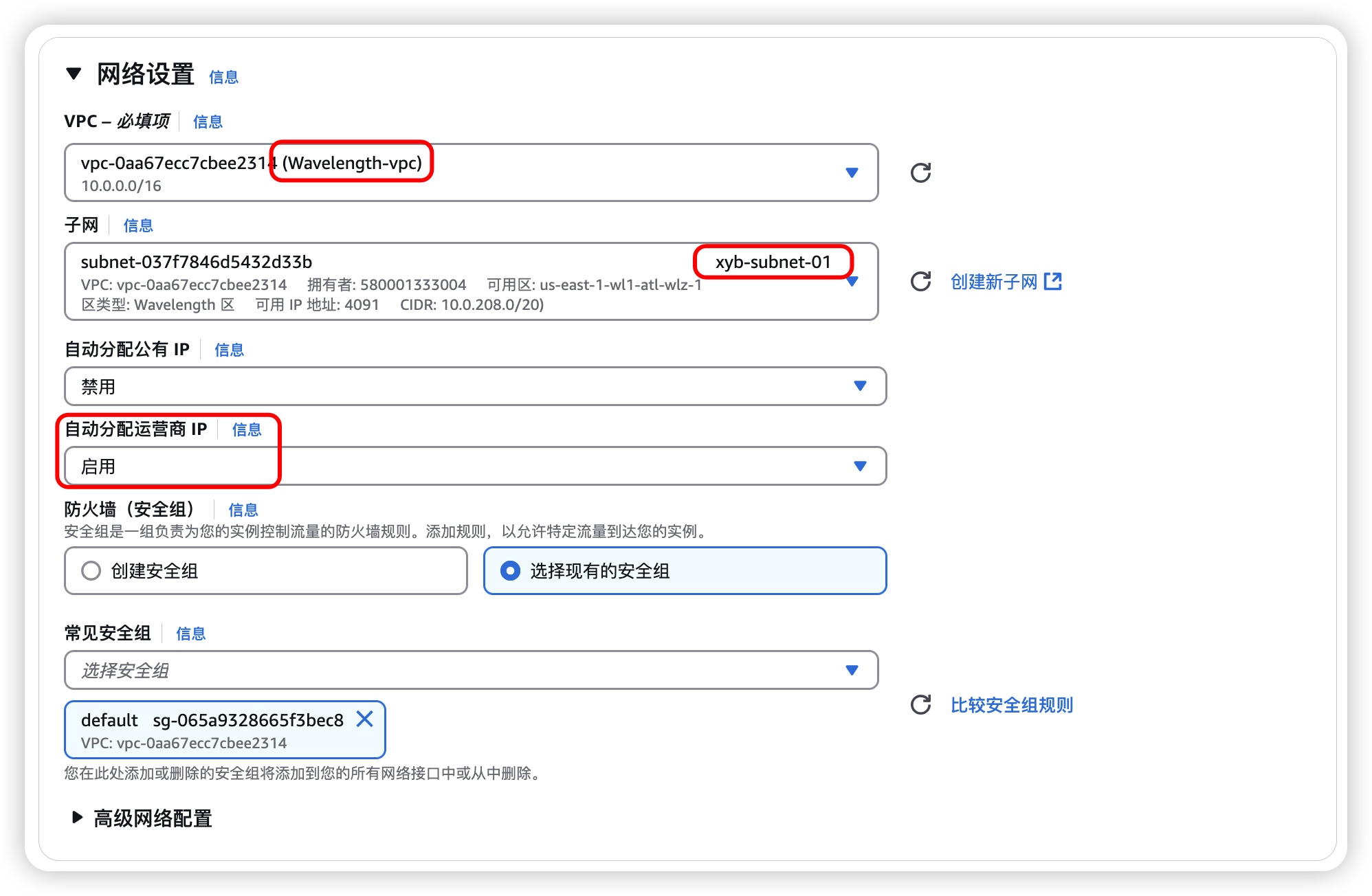Select the 创建安全组 radio option
Viewport: 1372px width, 896px height.
[x=91, y=571]
